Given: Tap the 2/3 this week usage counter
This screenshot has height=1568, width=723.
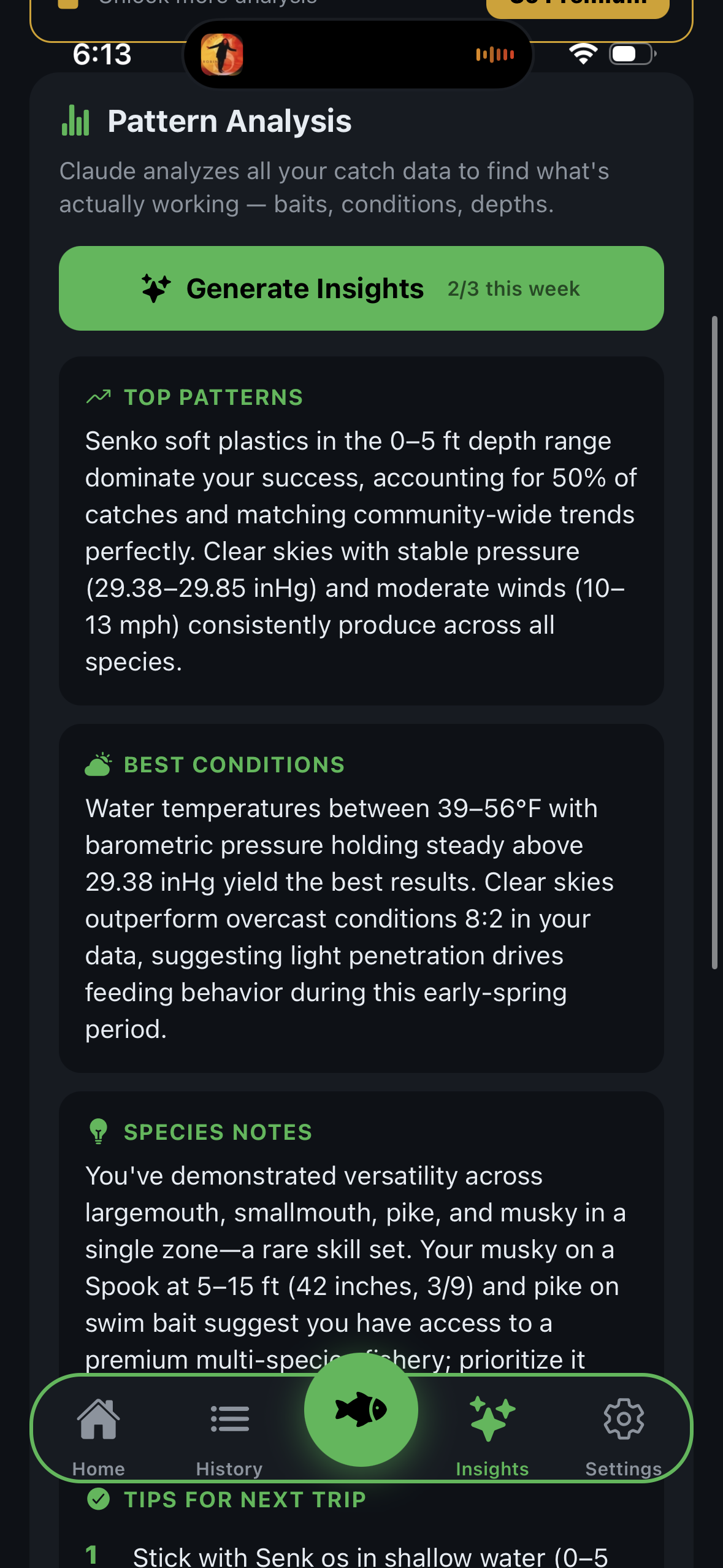Looking at the screenshot, I should click(513, 289).
